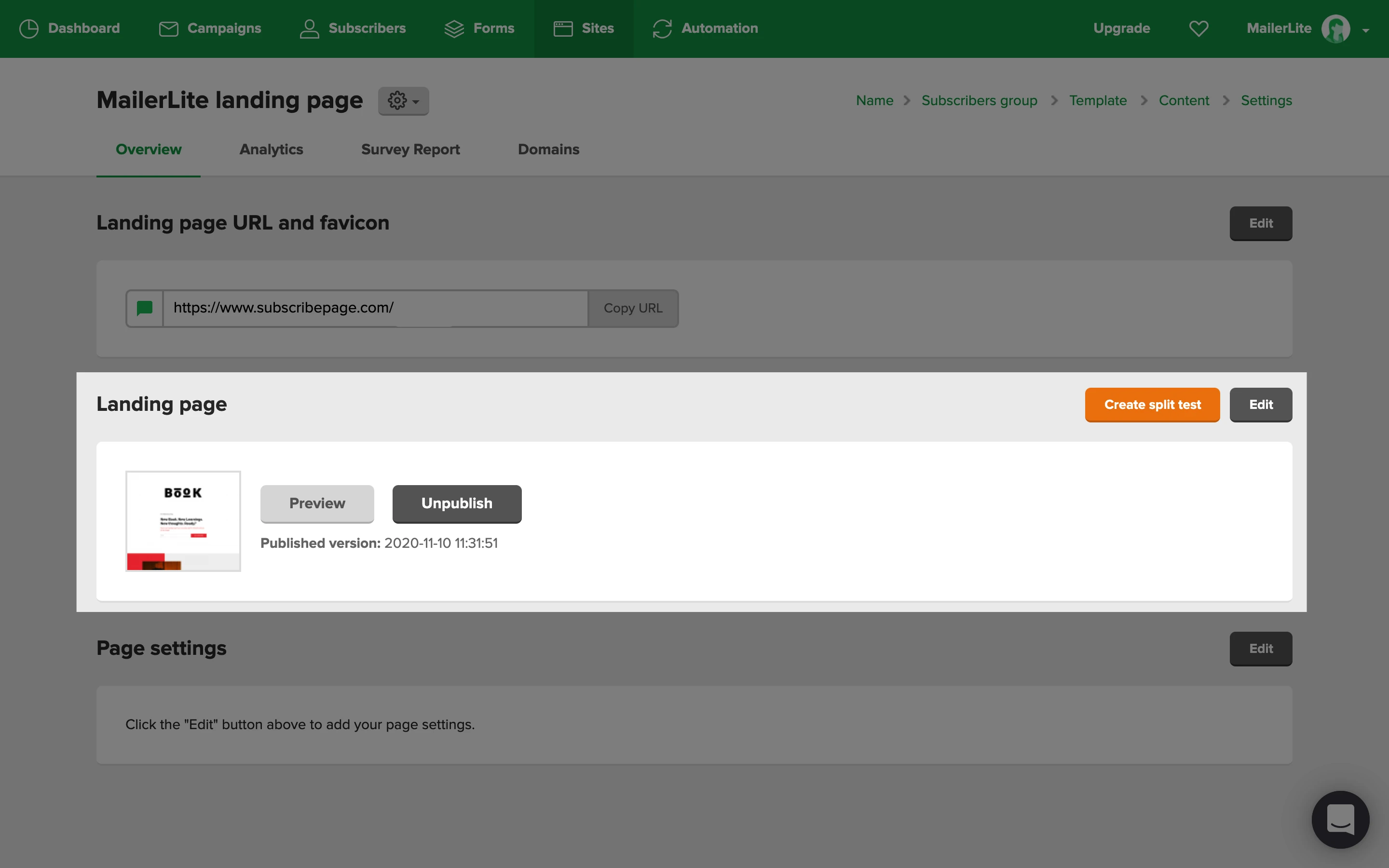Go to the Name breadcrumb step
Viewport: 1389px width, 868px height.
pos(874,100)
